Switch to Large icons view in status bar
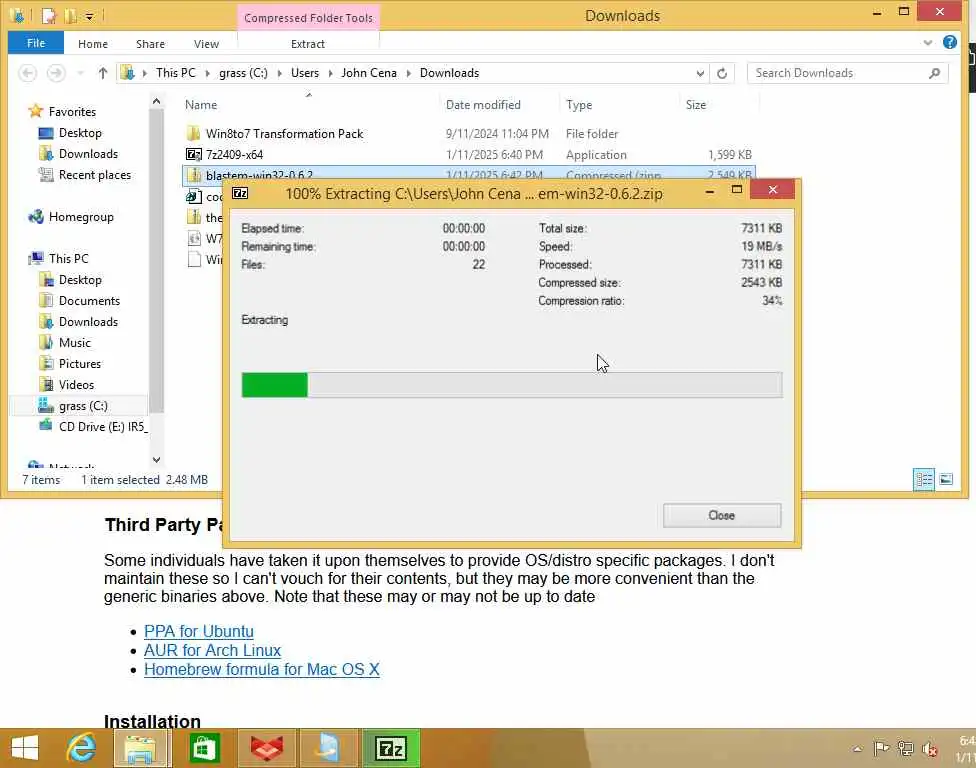Viewport: 976px width, 768px height. (x=946, y=479)
